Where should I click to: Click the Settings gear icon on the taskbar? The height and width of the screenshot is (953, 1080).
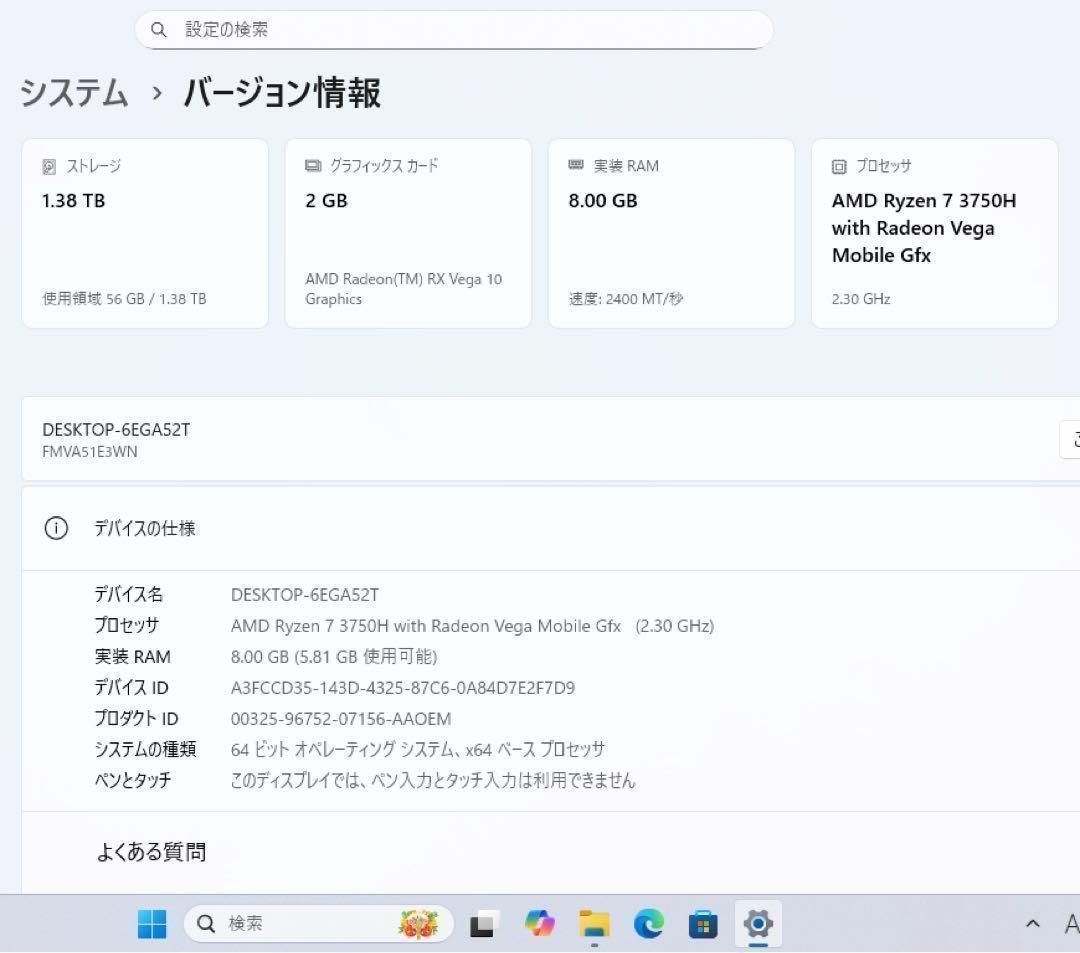tap(758, 924)
